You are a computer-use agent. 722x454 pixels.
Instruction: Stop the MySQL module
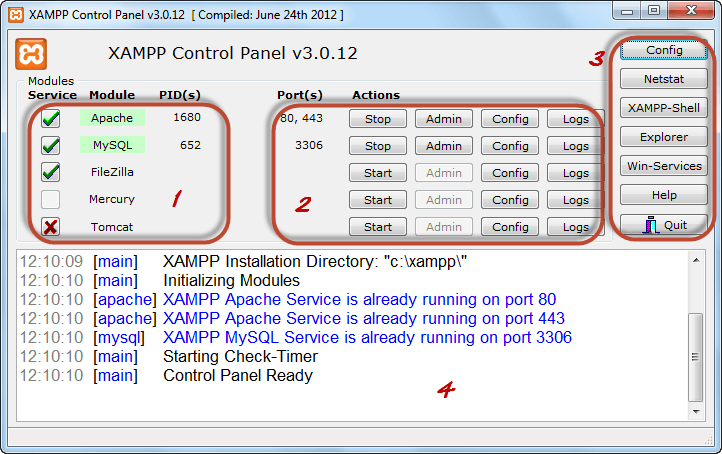(378, 146)
